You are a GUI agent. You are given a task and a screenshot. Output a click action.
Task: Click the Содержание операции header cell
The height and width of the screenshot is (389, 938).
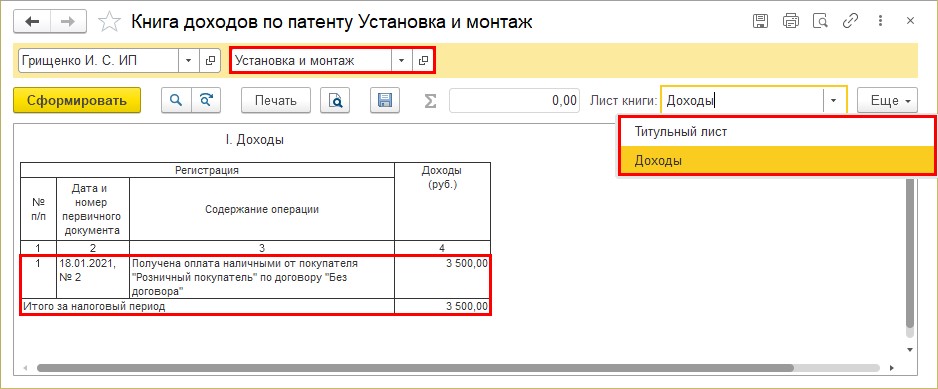tap(262, 209)
